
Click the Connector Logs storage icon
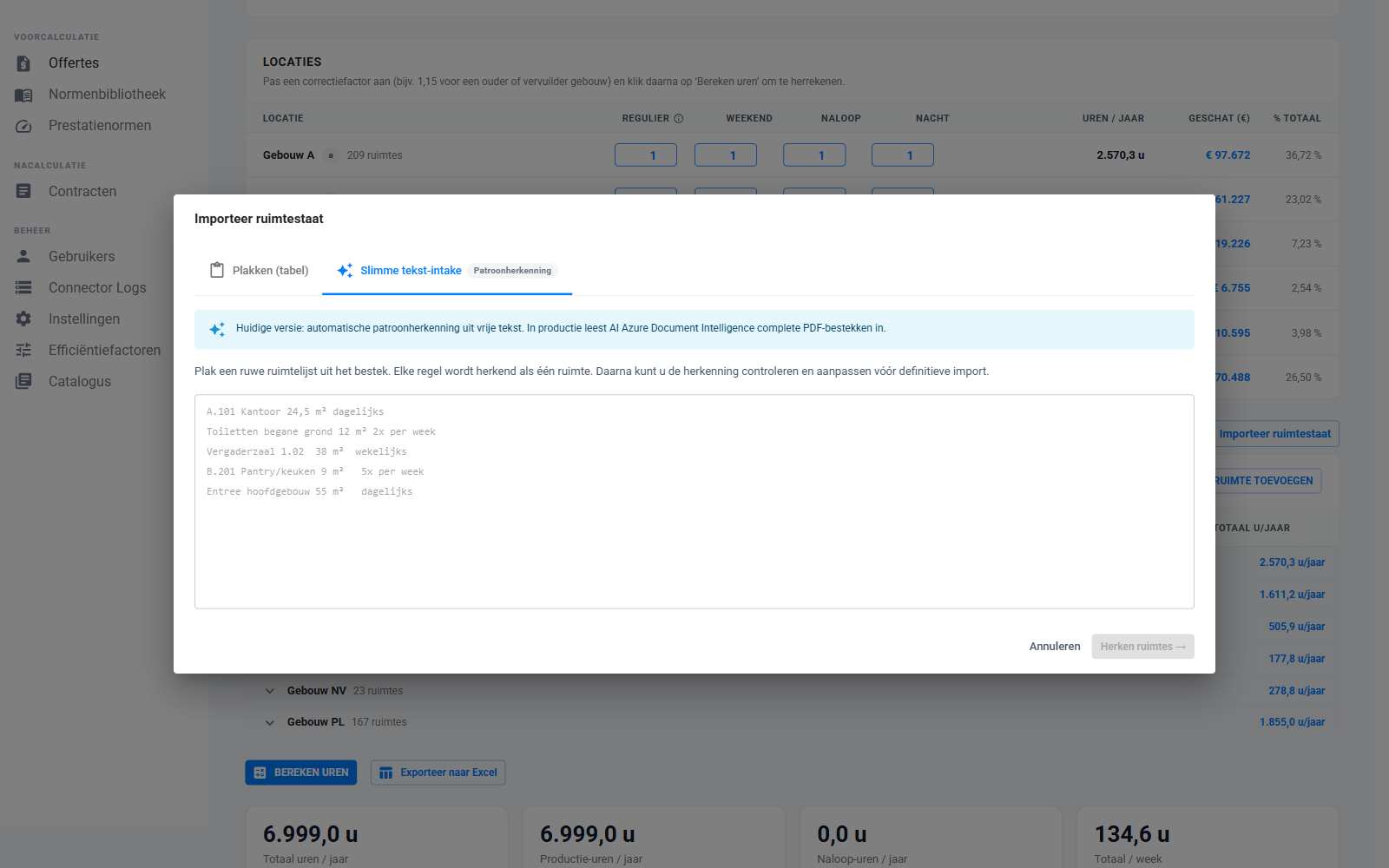tap(23, 287)
